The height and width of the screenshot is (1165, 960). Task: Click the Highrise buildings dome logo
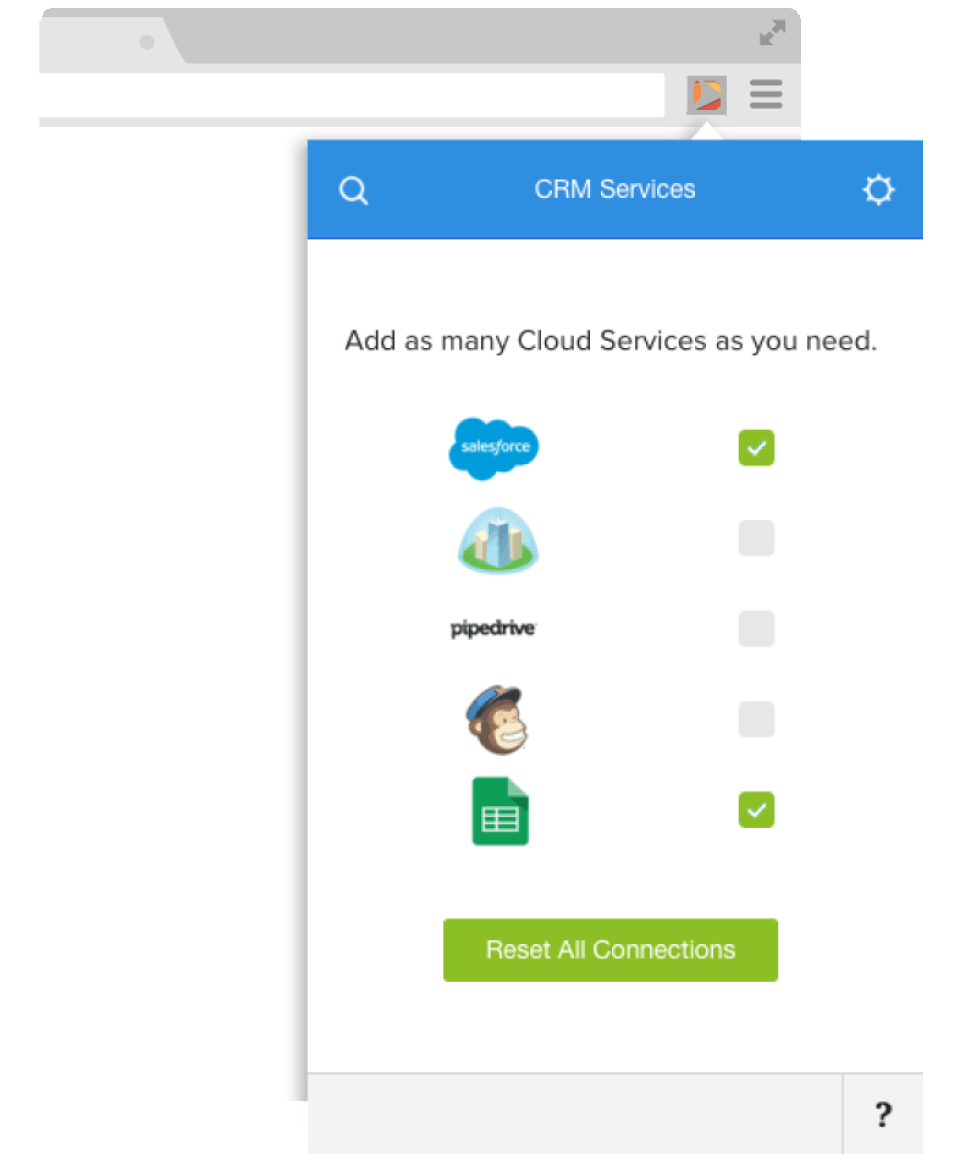tap(498, 540)
